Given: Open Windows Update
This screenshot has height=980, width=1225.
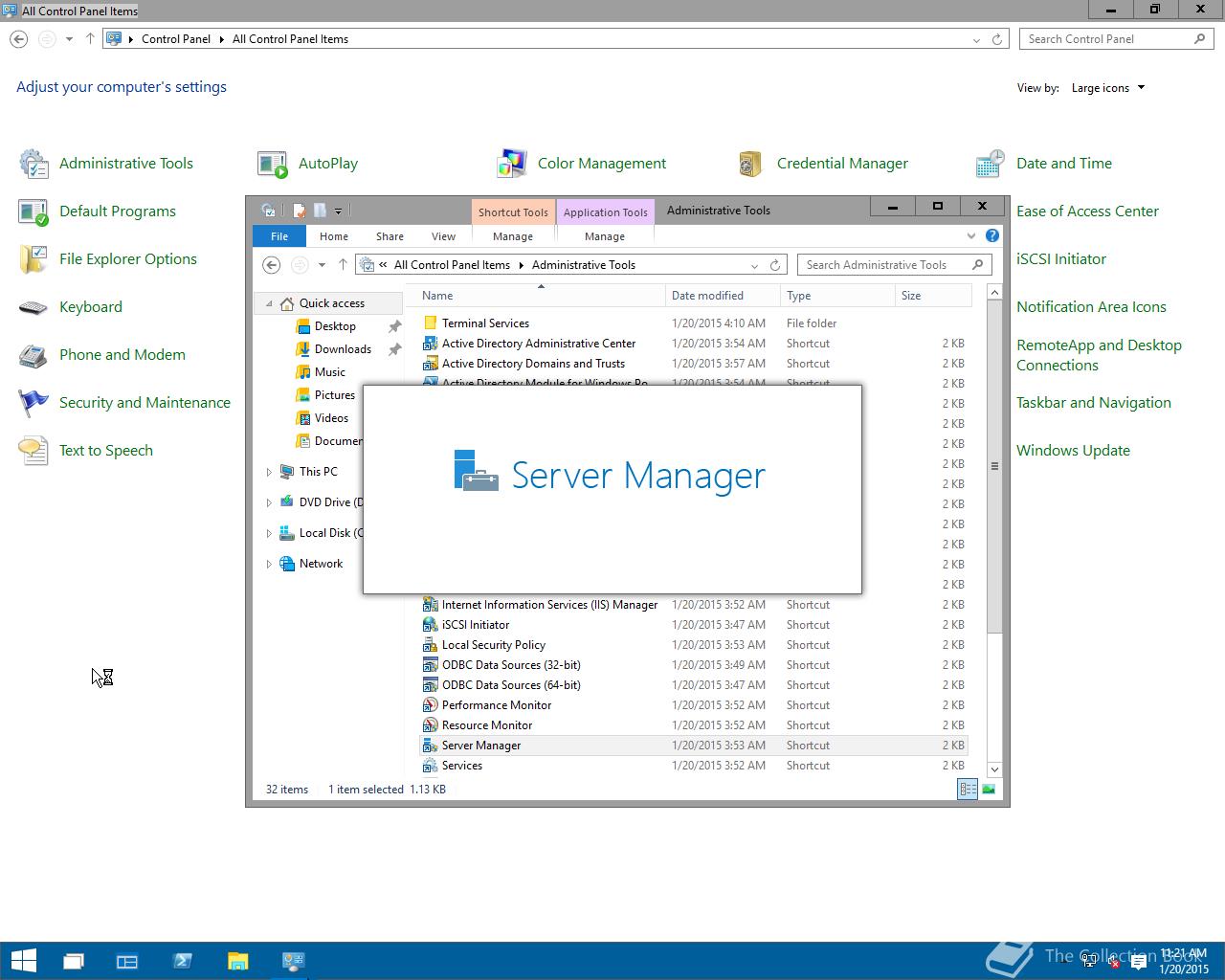Looking at the screenshot, I should point(1073,451).
